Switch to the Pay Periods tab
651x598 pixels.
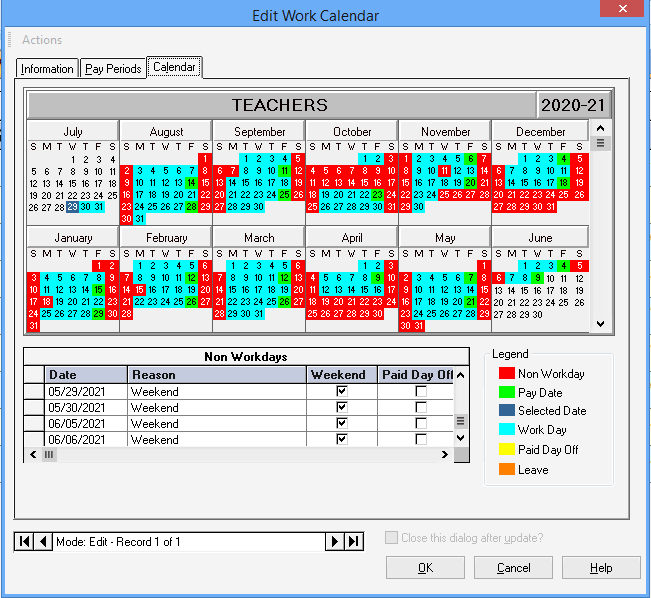coord(113,69)
